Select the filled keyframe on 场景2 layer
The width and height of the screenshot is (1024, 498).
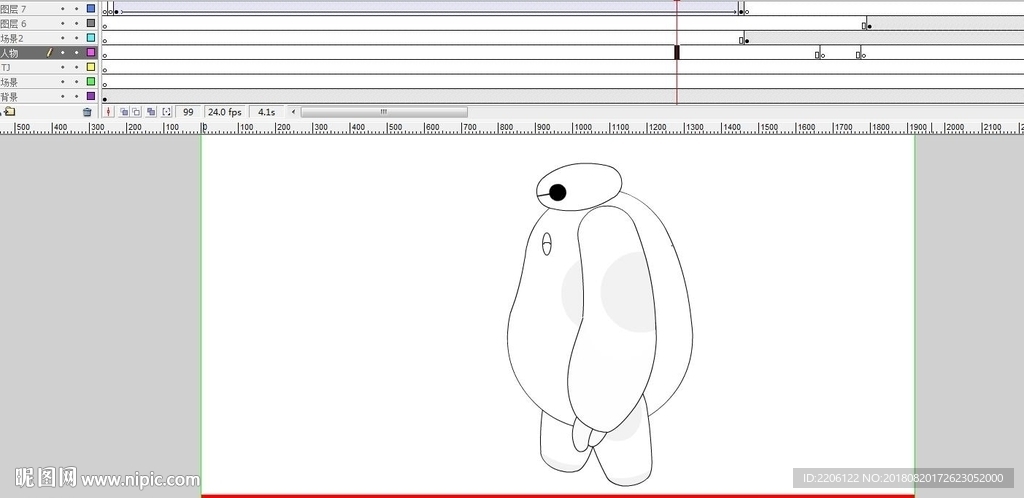[x=746, y=40]
